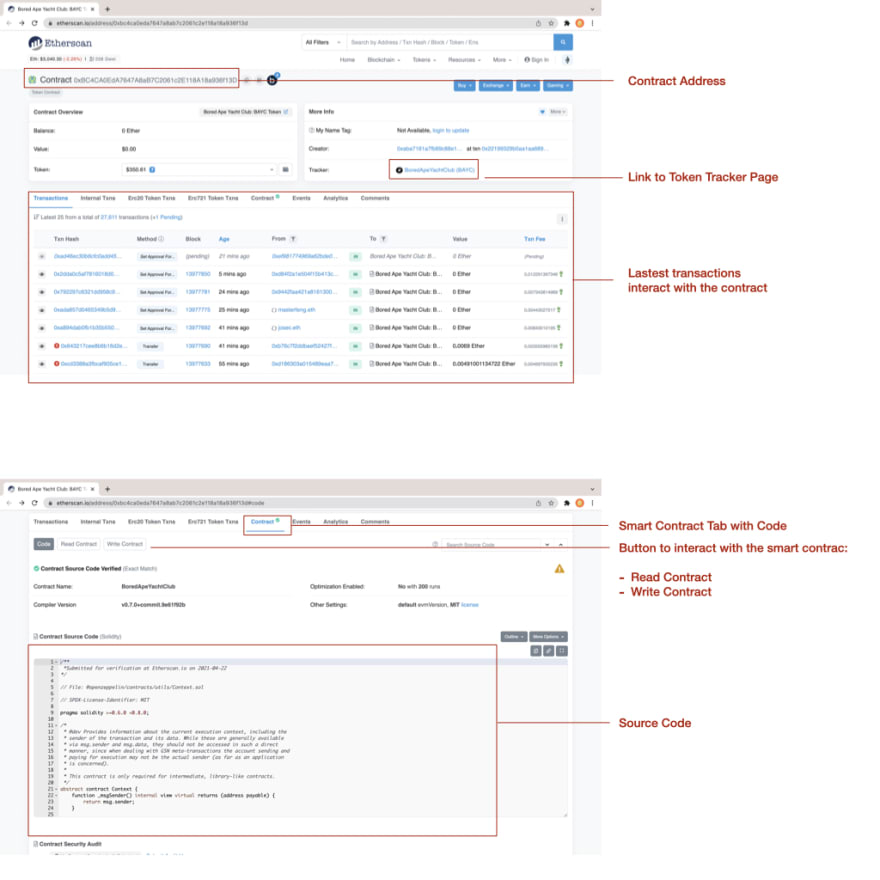Open the orange profile avatar in top window
880x880 pixels.
point(580,23)
